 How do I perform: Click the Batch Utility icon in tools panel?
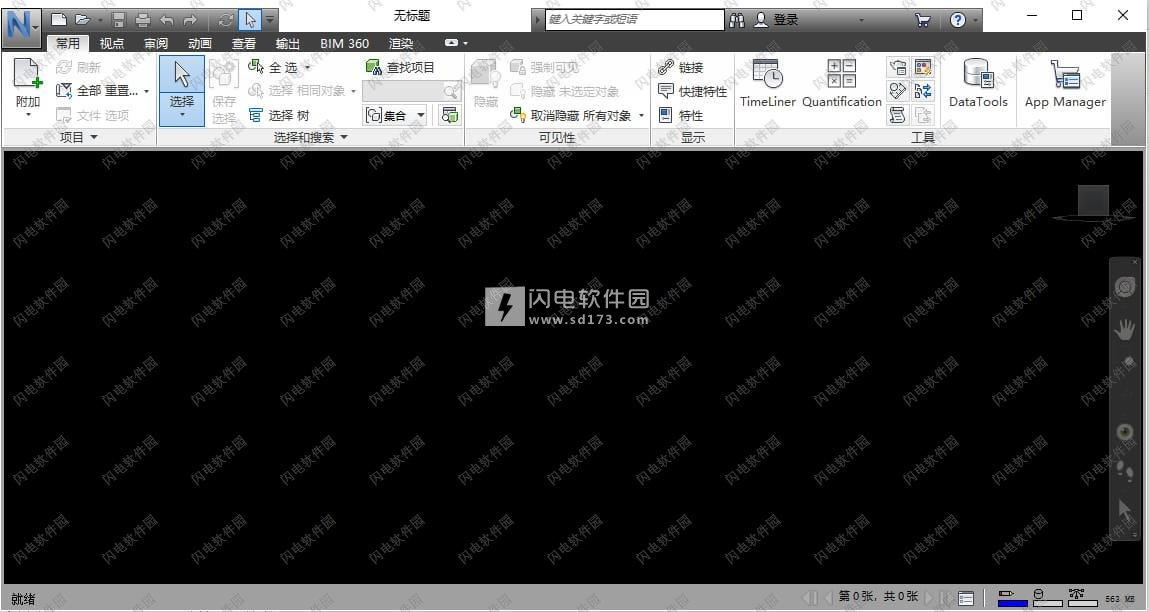pos(923,91)
